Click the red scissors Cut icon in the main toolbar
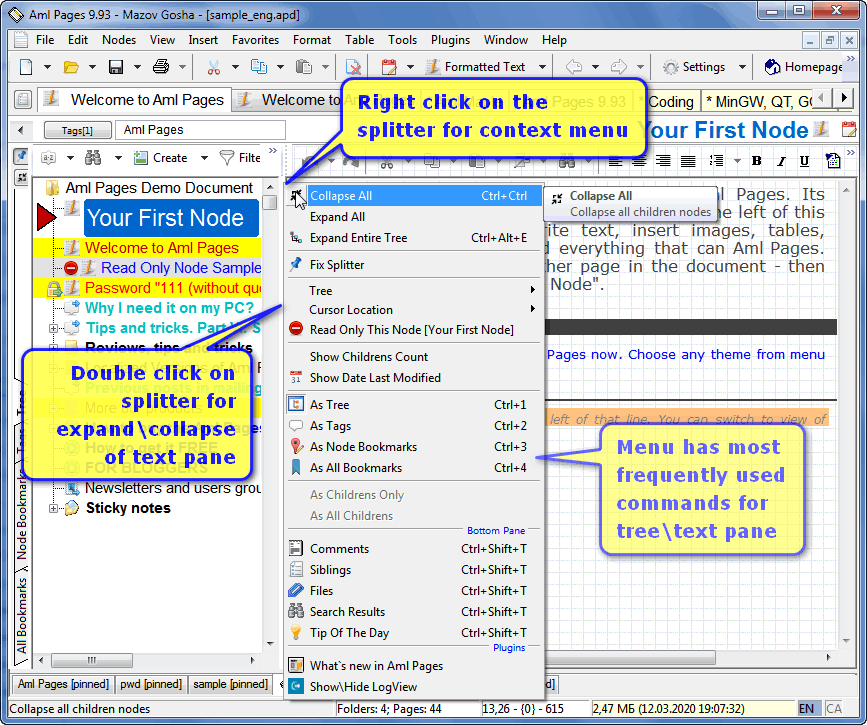Viewport: 867px width, 725px height. (x=213, y=67)
